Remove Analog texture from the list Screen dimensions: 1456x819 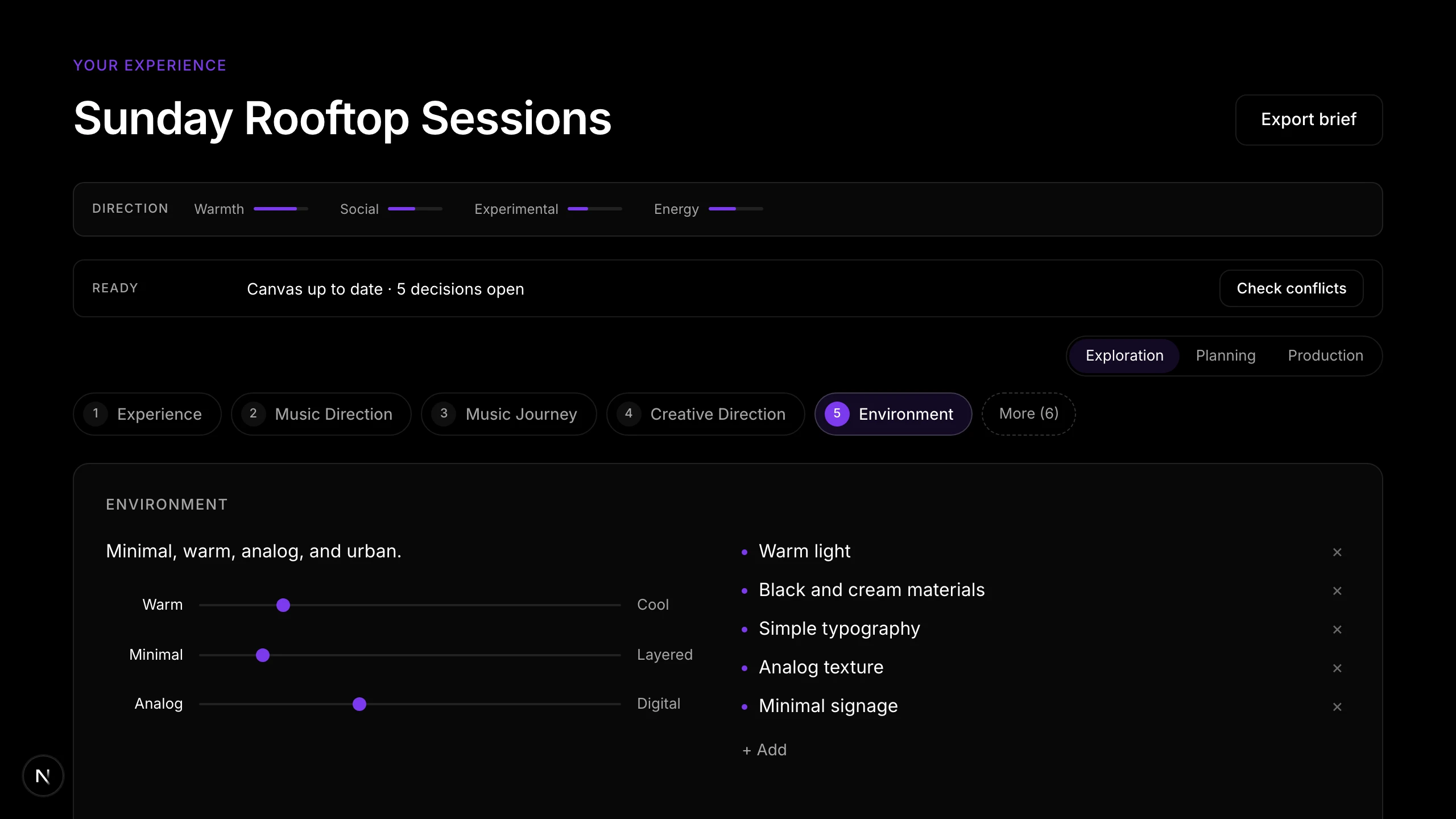[x=1337, y=668]
